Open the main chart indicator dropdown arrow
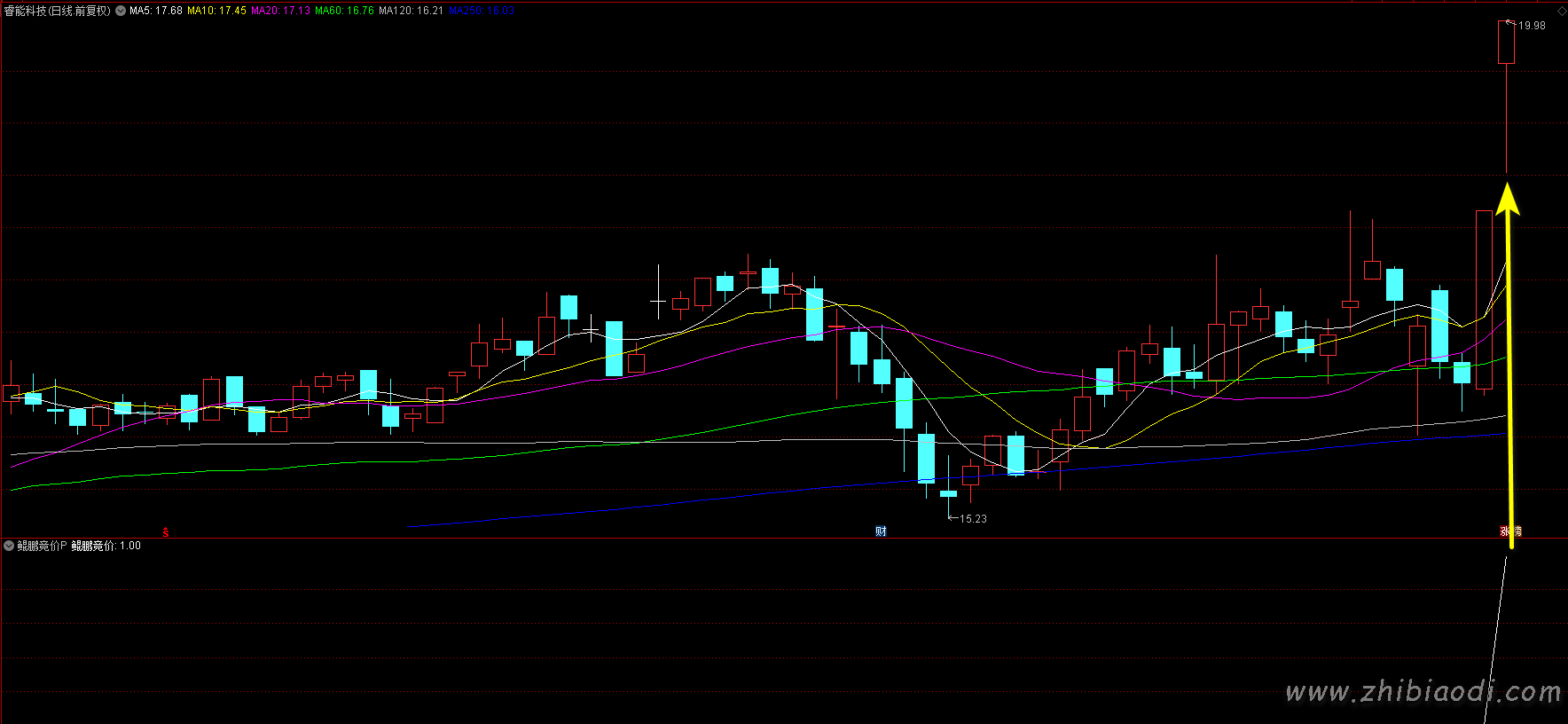The image size is (1568, 724). click(x=121, y=11)
